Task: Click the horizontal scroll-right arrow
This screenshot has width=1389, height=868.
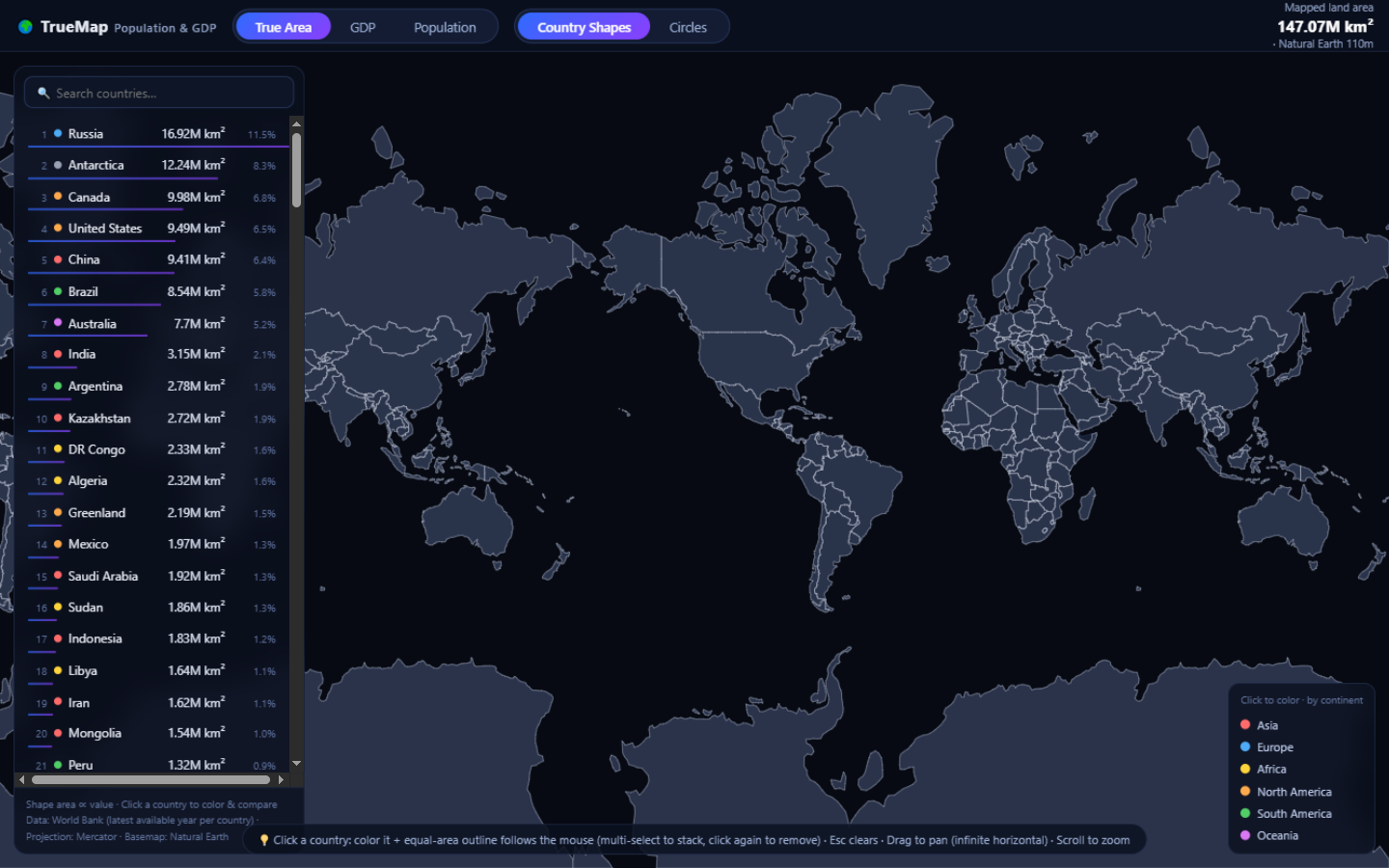Action: pyautogui.click(x=281, y=779)
